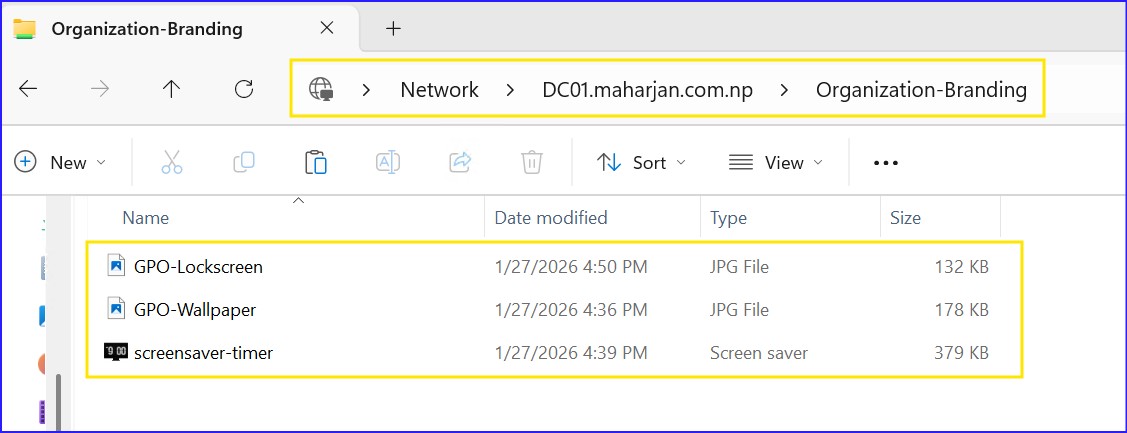Navigate back to previous location
Image resolution: width=1127 pixels, height=433 pixels.
click(28, 89)
